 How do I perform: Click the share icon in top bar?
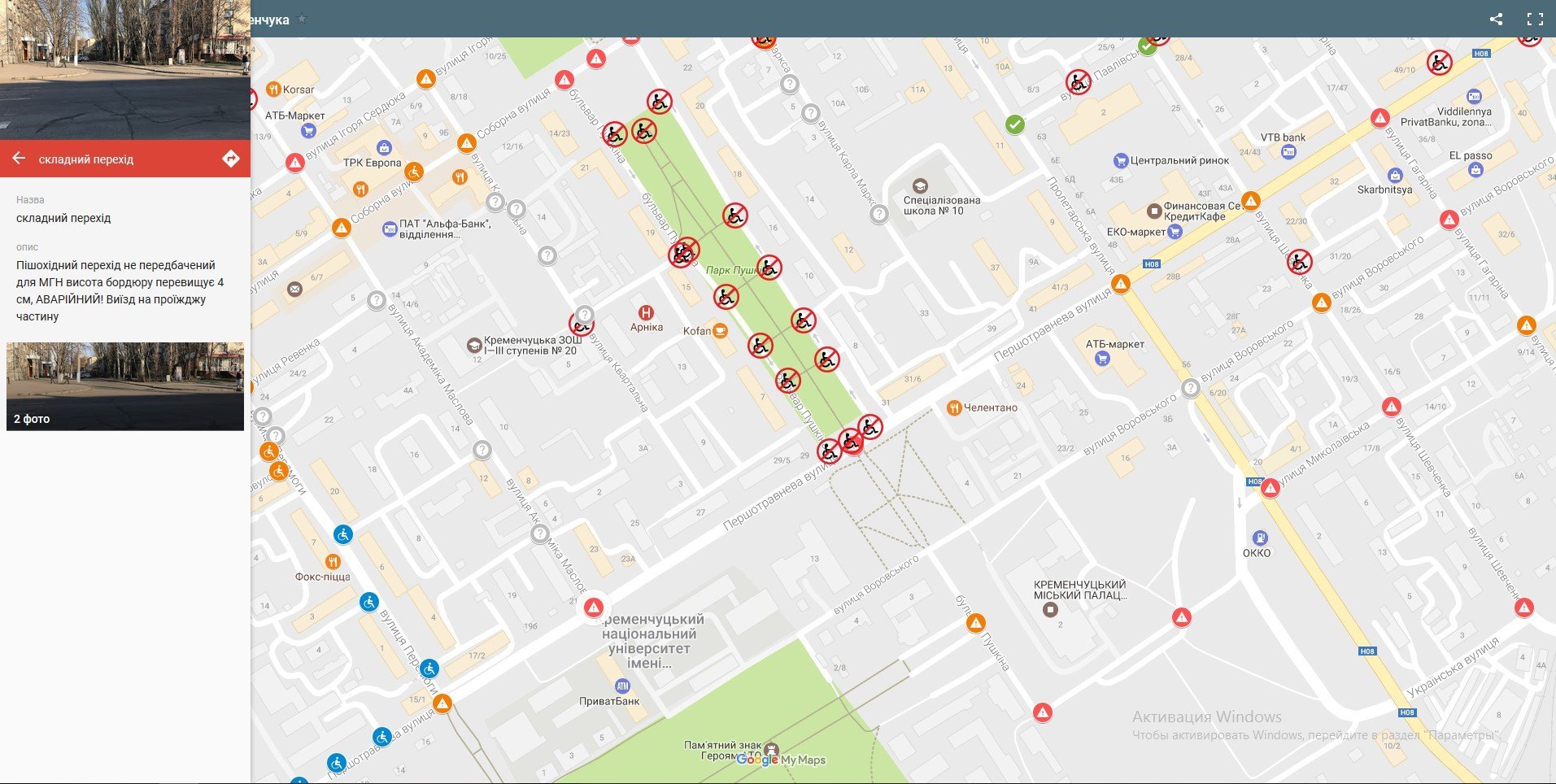tap(1496, 19)
